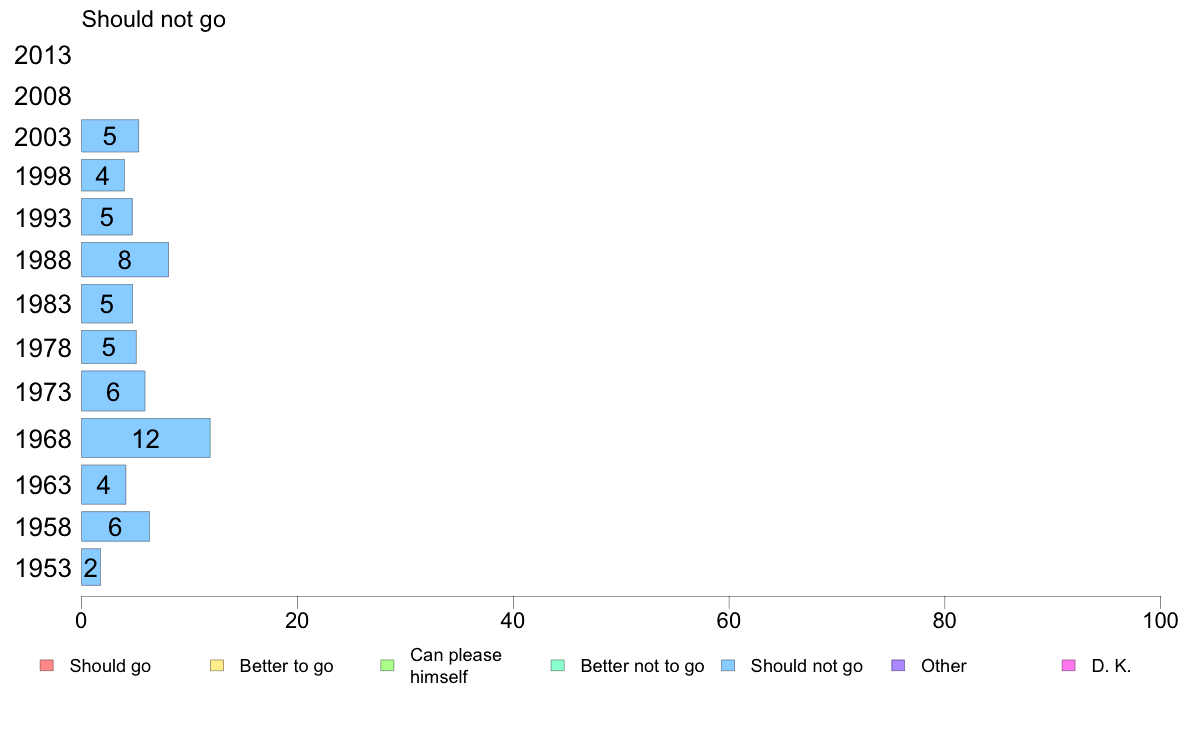Select the 1968 bar showing 12
1188x736 pixels.
coord(145,438)
